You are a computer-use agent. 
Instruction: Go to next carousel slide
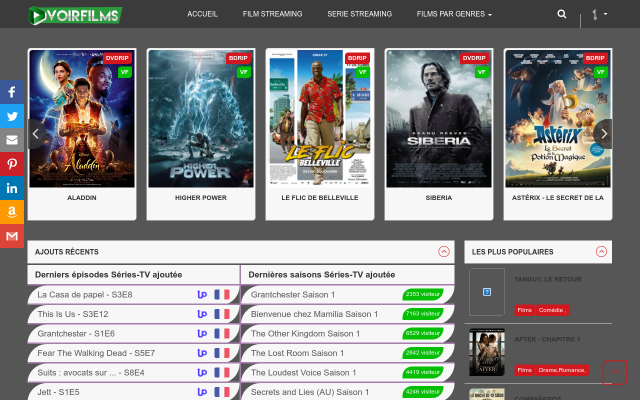pyautogui.click(x=604, y=134)
